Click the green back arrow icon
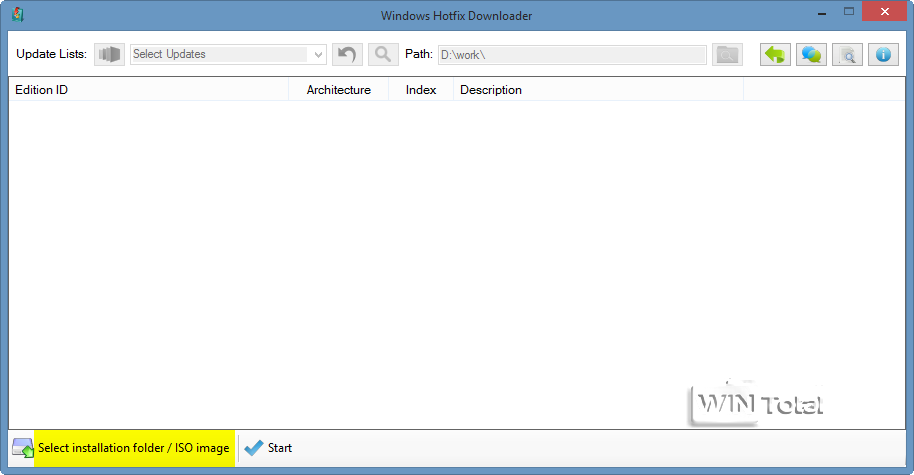 (775, 55)
